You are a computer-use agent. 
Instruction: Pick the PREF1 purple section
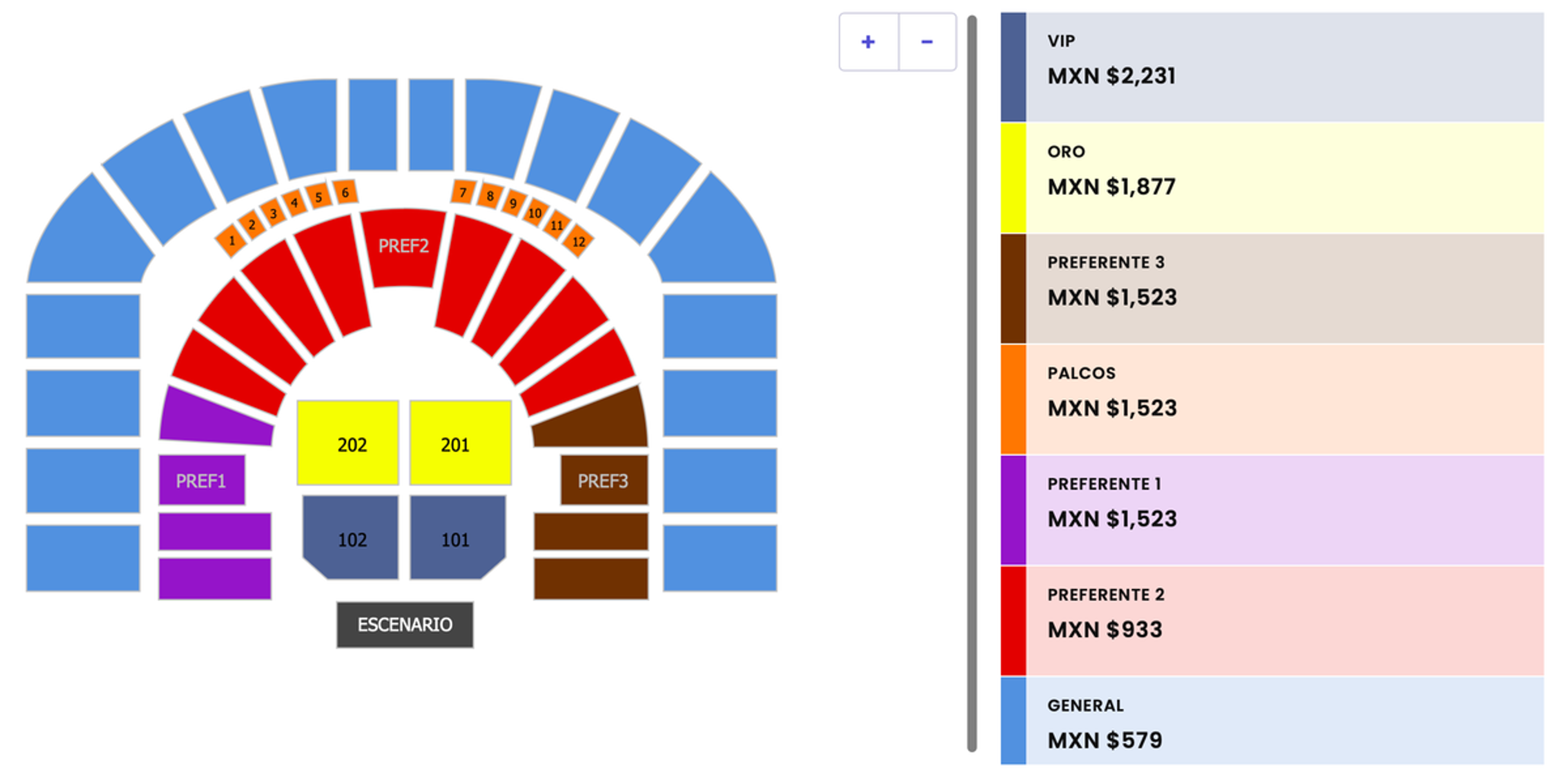[201, 480]
